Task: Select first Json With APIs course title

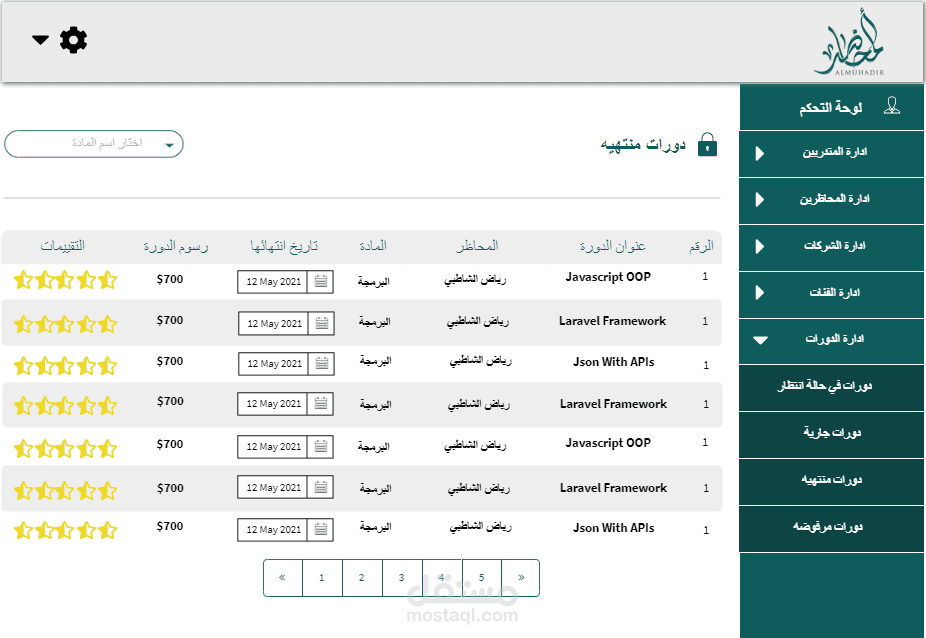Action: tap(614, 362)
